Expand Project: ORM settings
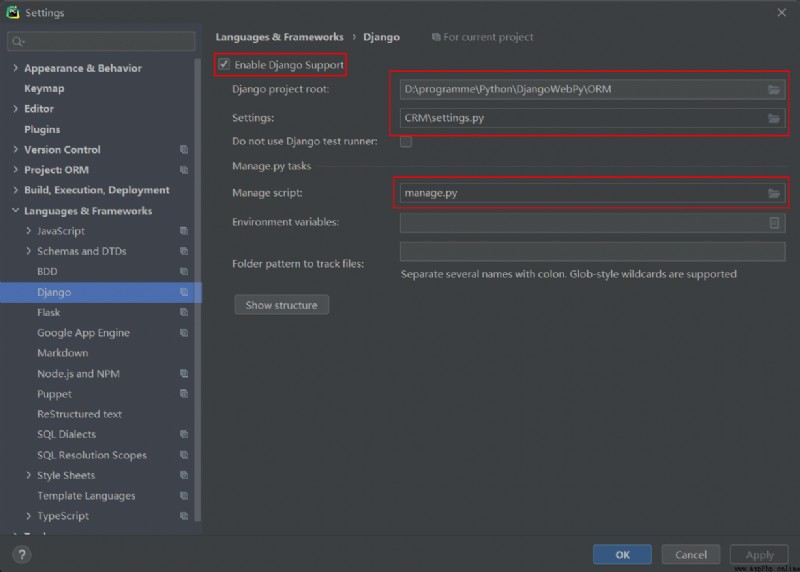800x572 pixels. click(15, 170)
